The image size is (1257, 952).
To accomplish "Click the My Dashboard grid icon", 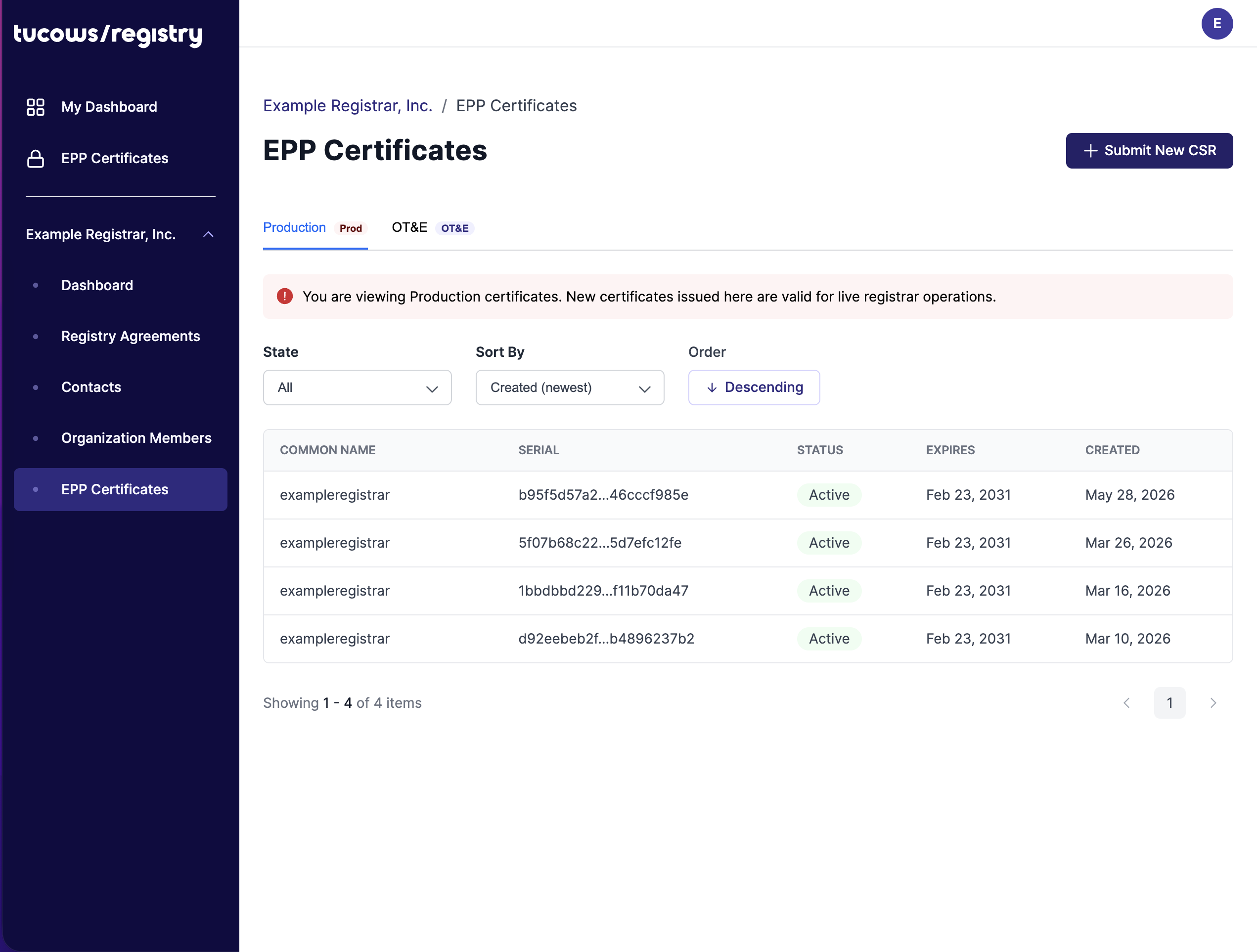I will click(36, 107).
